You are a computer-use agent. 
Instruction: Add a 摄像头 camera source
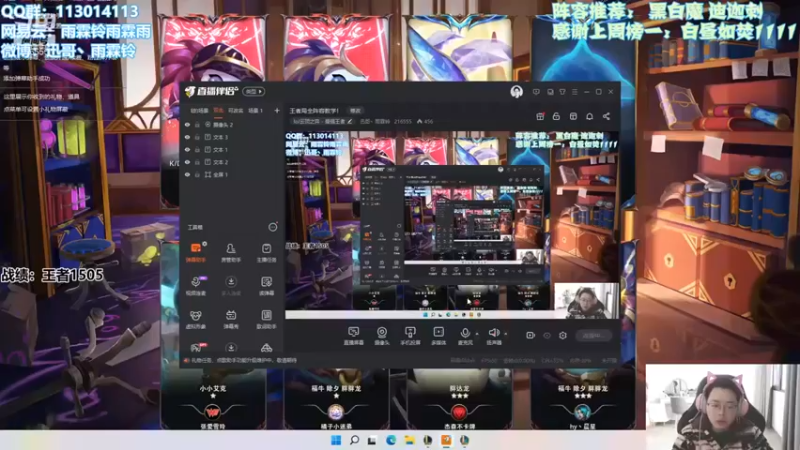click(x=382, y=336)
